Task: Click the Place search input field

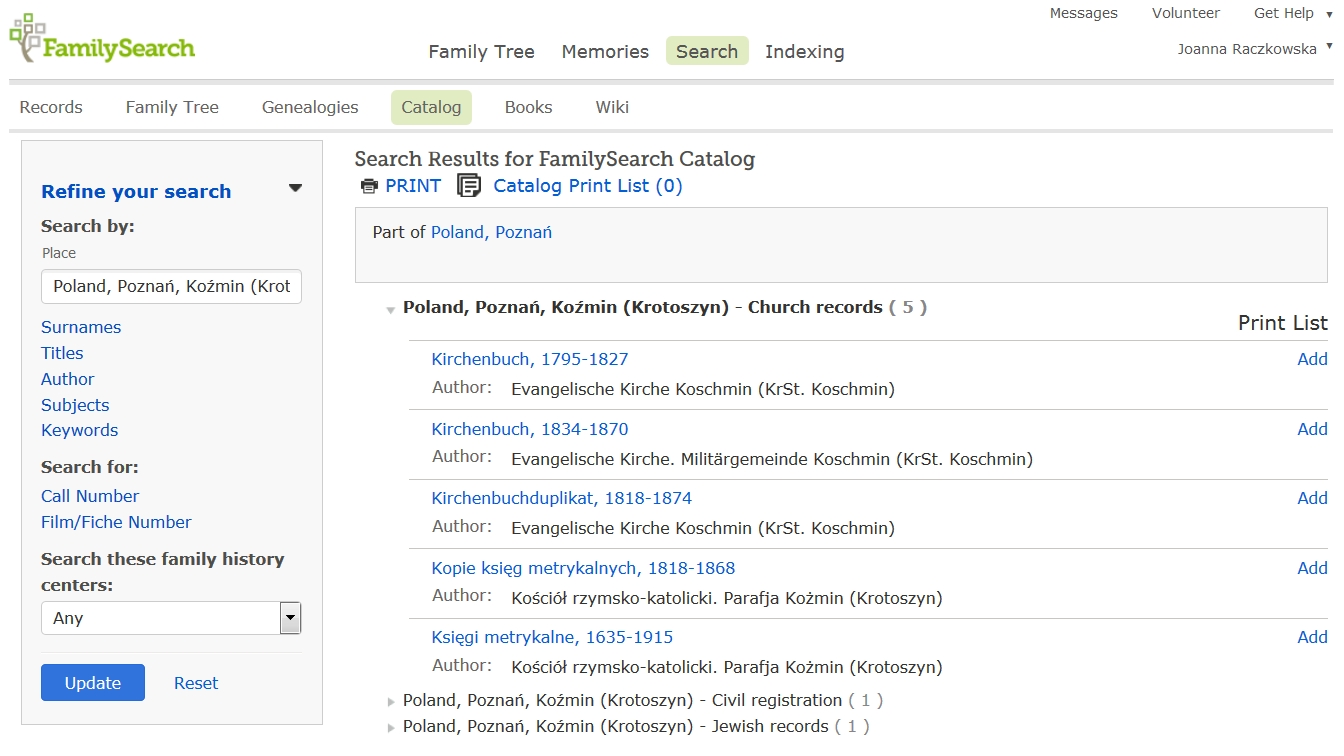Action: (171, 286)
